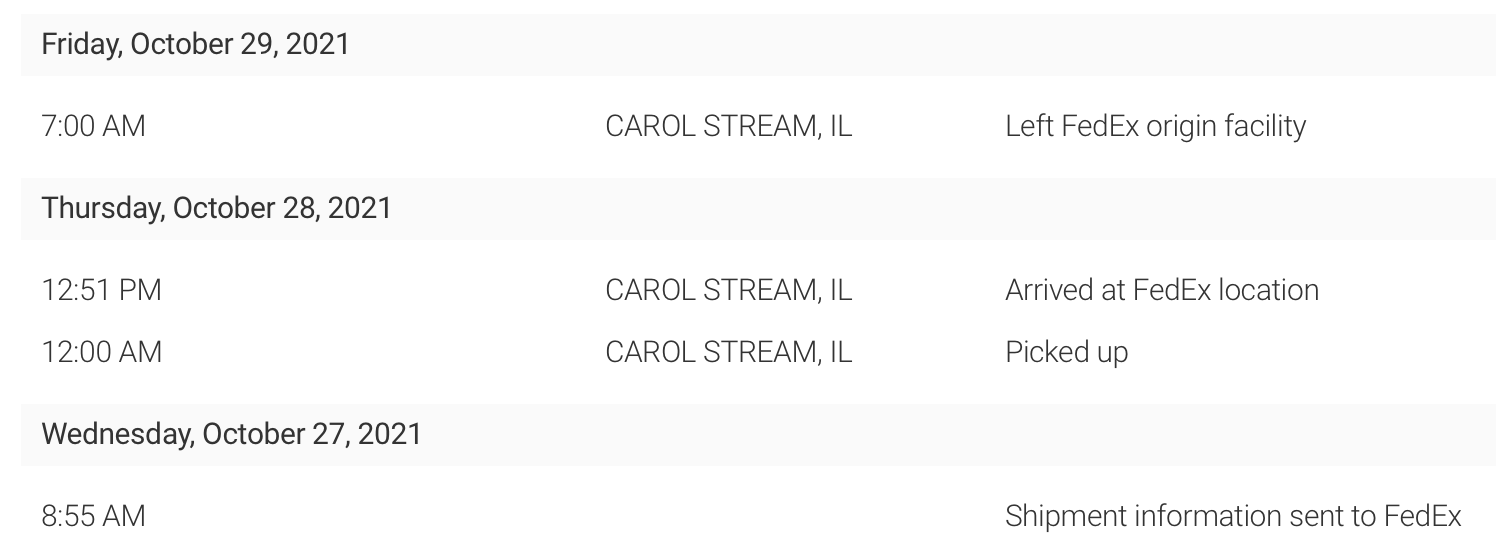Click CAROL STREAM, IL in the 7:00 AM row
This screenshot has width=1496, height=546.
(x=728, y=127)
